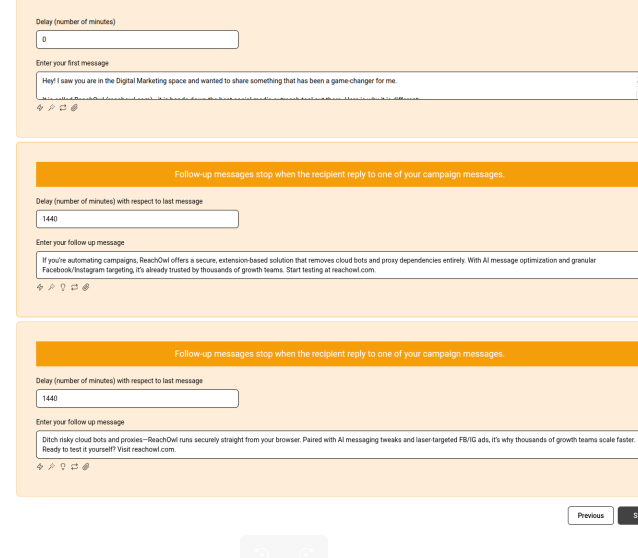Image resolution: width=638 pixels, height=558 pixels.
Task: Click magic wand icon under the first message
Action: [51, 108]
